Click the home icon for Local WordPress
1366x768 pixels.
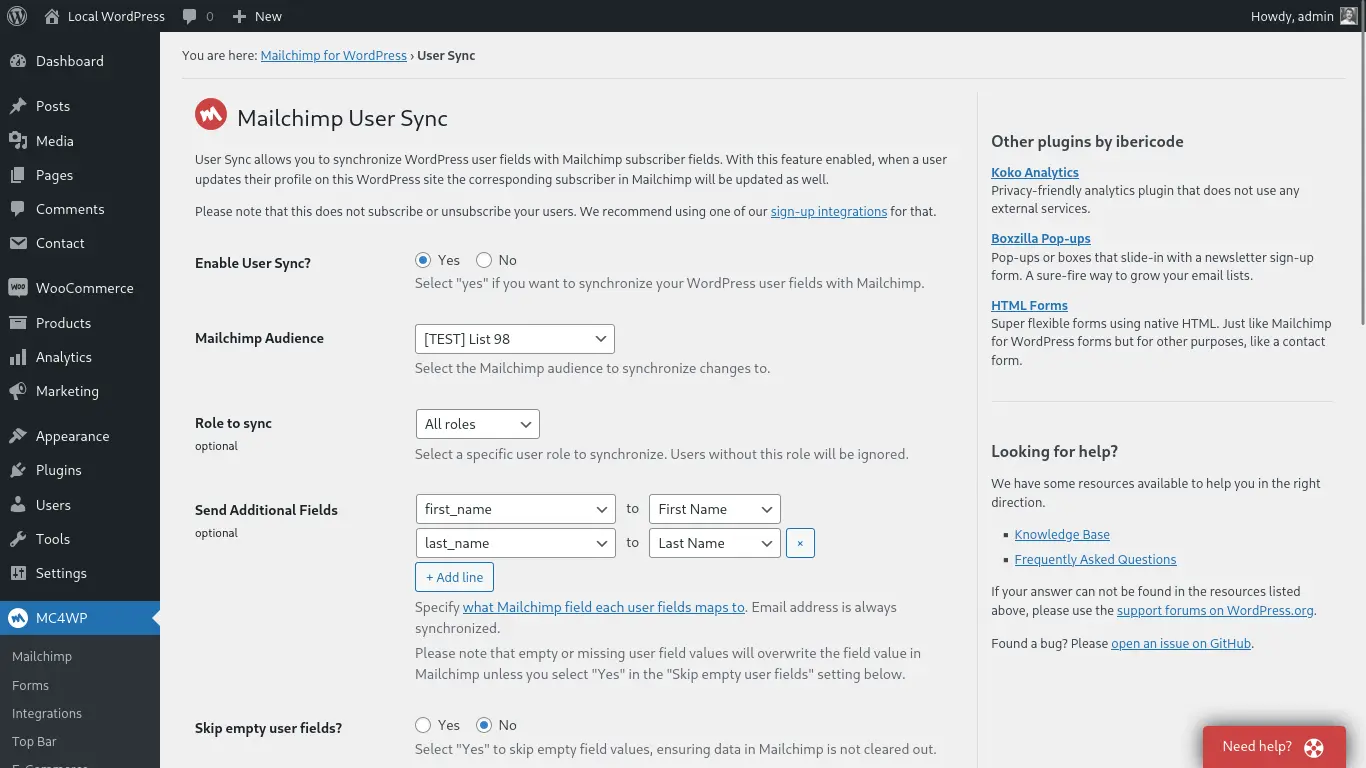(52, 16)
